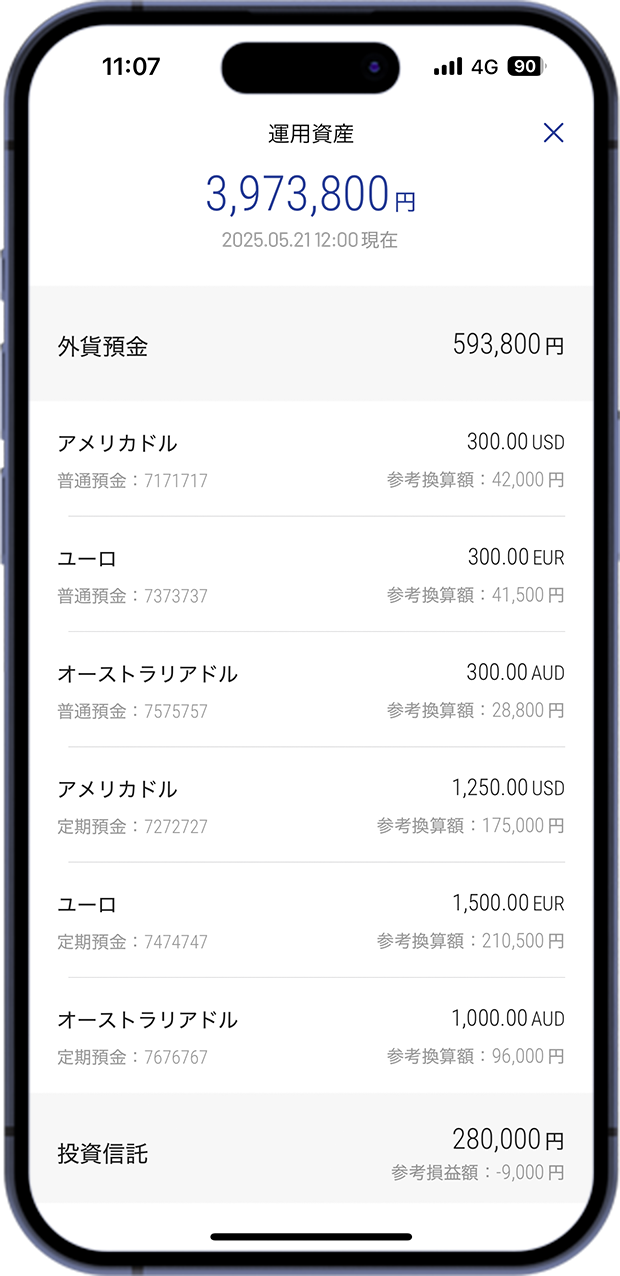Tap the 2025.05.21 12:00現在 timestamp
This screenshot has width=620, height=1276.
310,240
